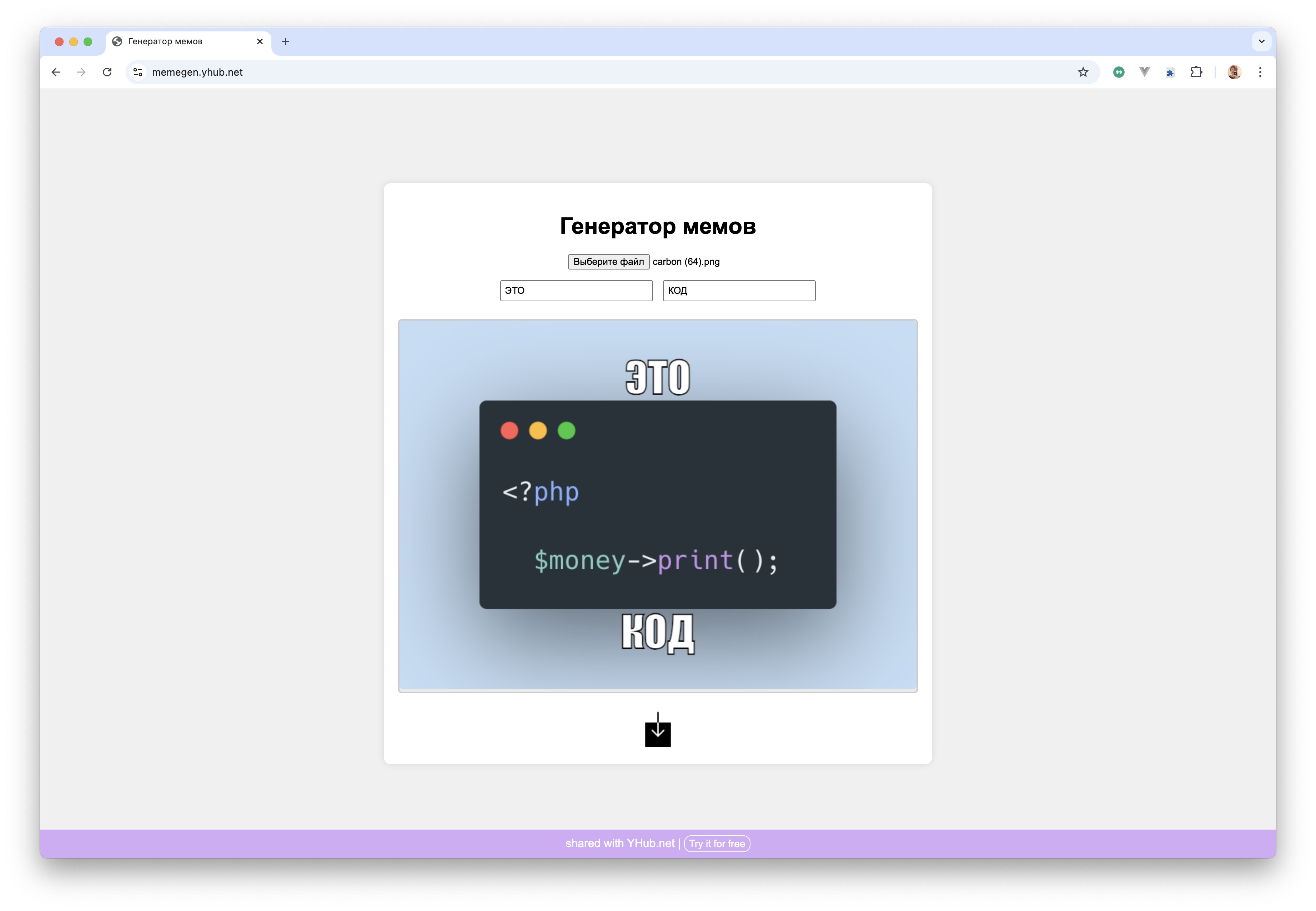
Task: Open the green quote extension icon
Action: click(1119, 72)
